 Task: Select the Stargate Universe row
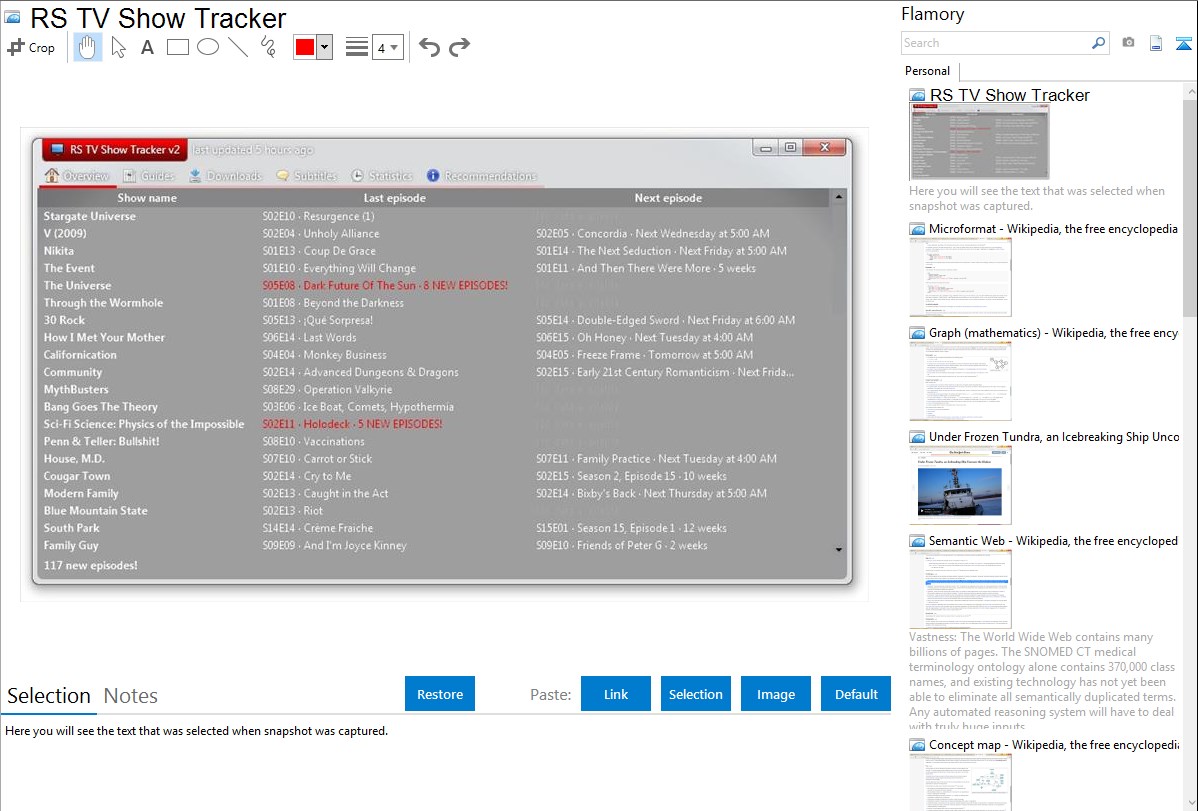point(434,216)
